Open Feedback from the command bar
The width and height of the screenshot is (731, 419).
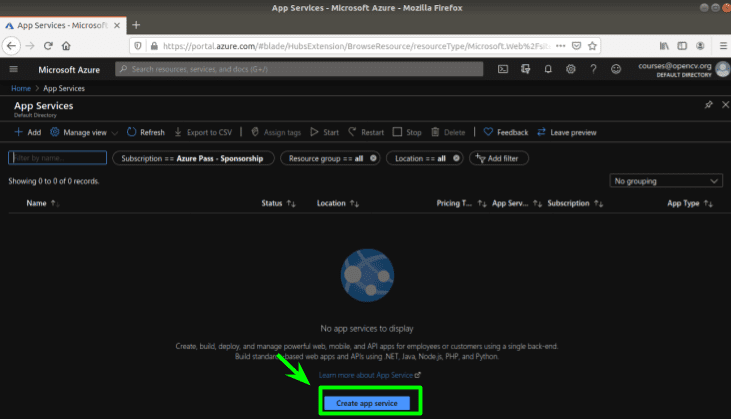[x=506, y=132]
